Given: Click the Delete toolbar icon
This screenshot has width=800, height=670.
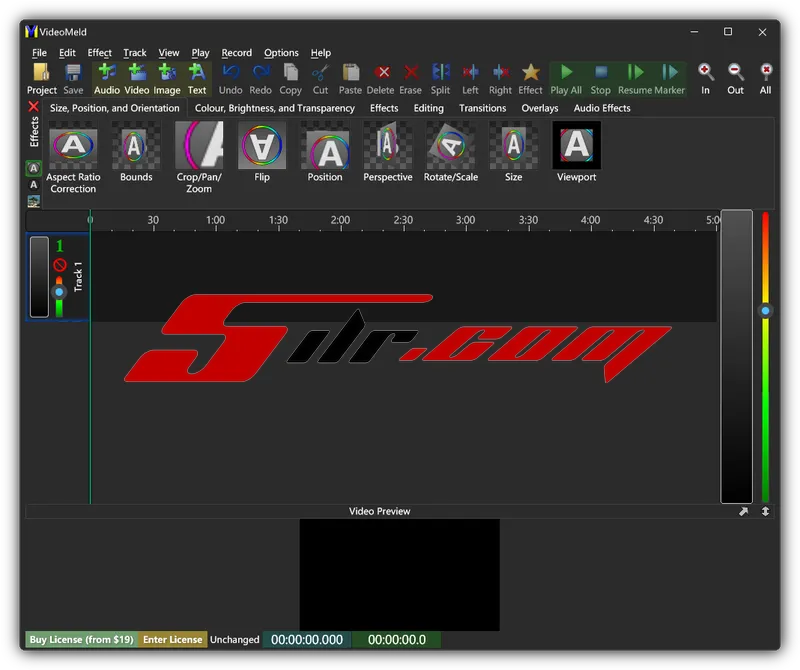Looking at the screenshot, I should (x=381, y=79).
